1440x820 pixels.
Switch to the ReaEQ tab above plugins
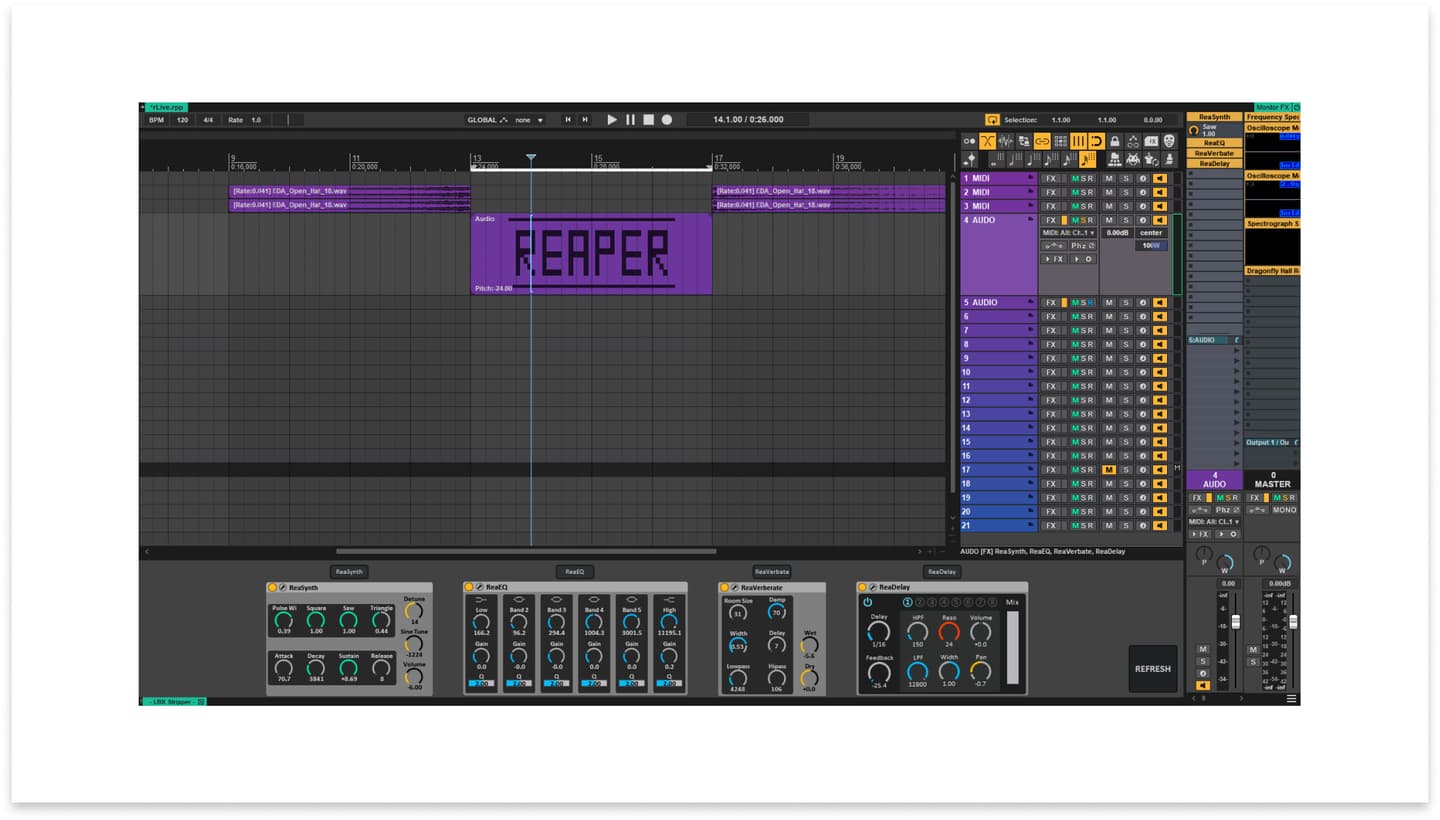[x=574, y=572]
